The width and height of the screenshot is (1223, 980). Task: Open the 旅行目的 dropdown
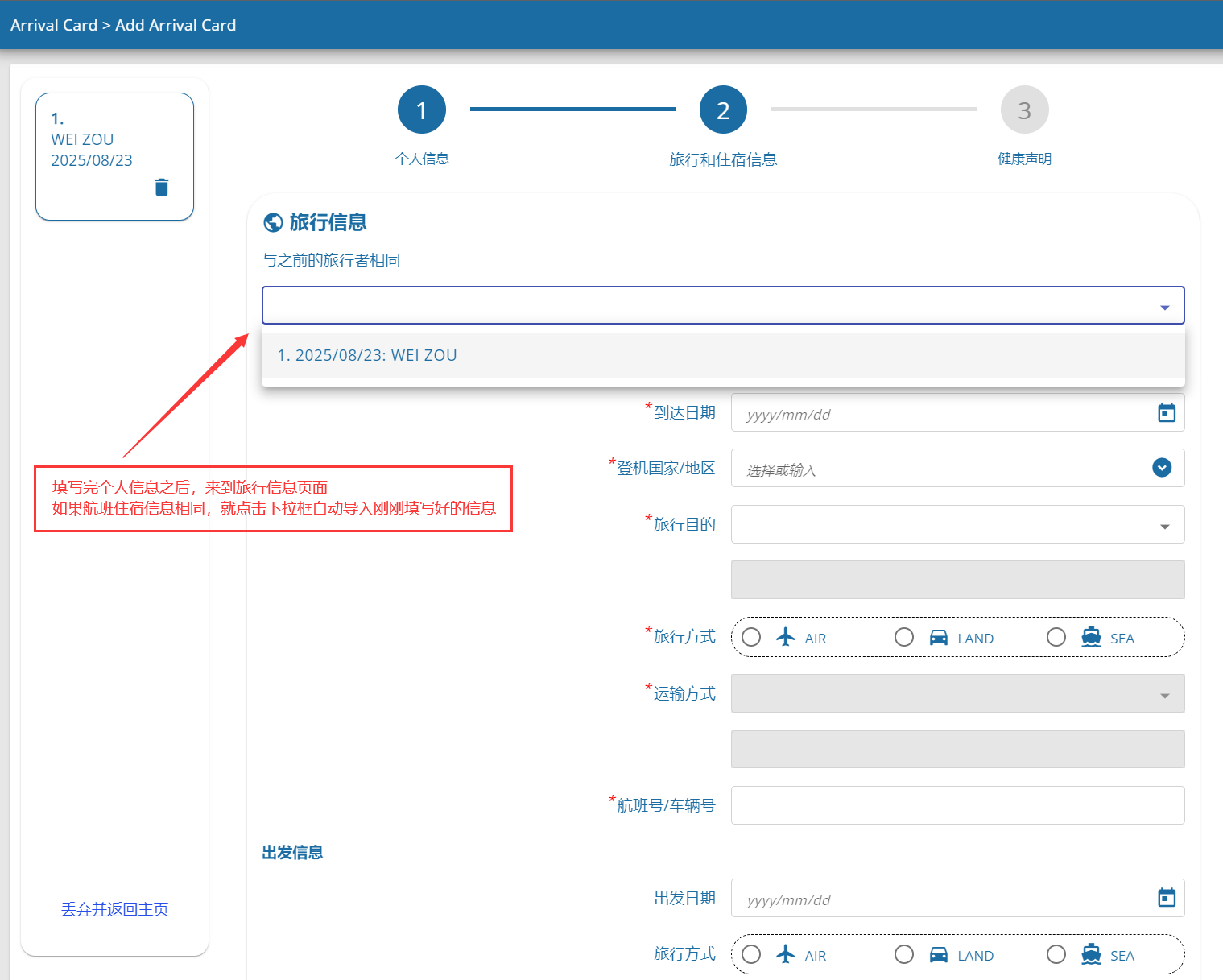click(x=1164, y=524)
